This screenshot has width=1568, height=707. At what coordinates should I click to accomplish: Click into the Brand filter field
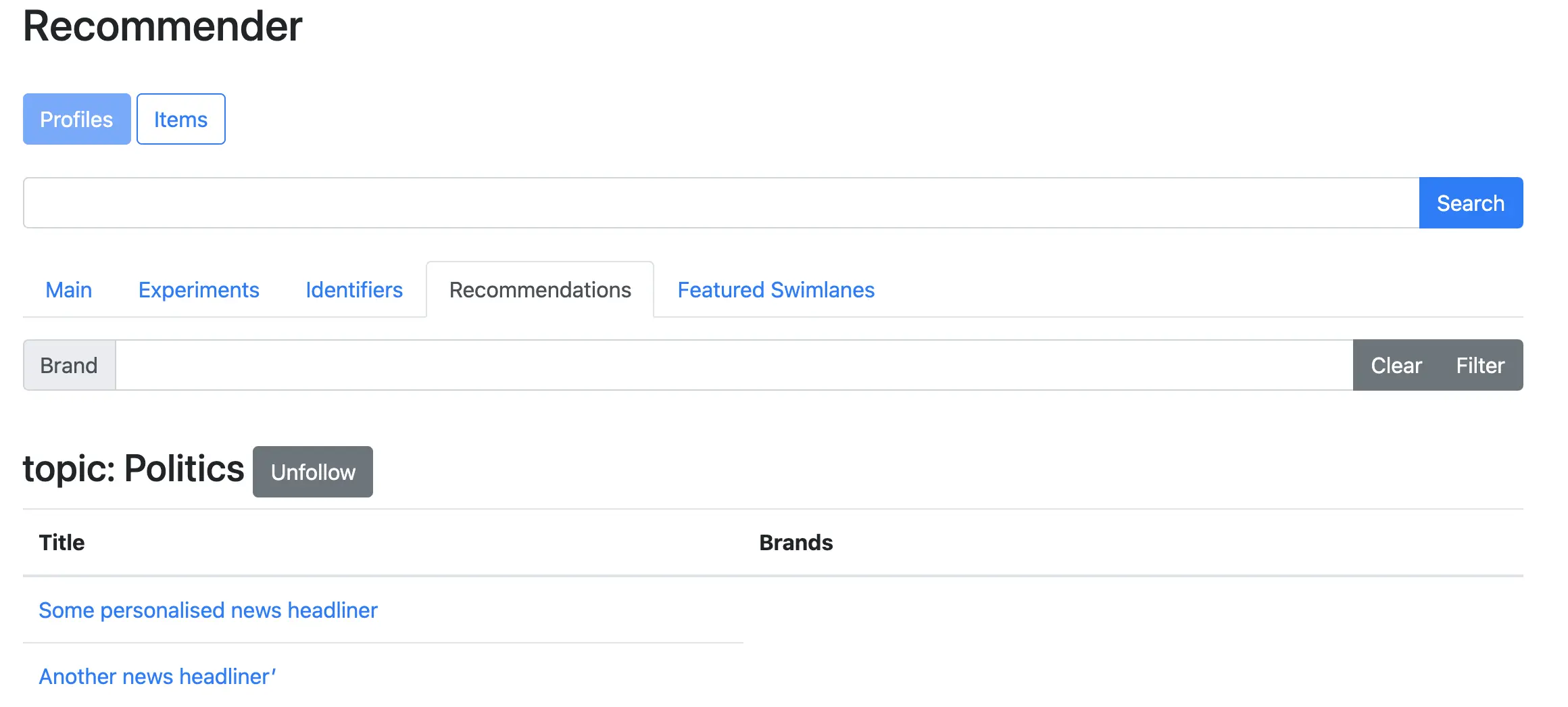pos(734,365)
